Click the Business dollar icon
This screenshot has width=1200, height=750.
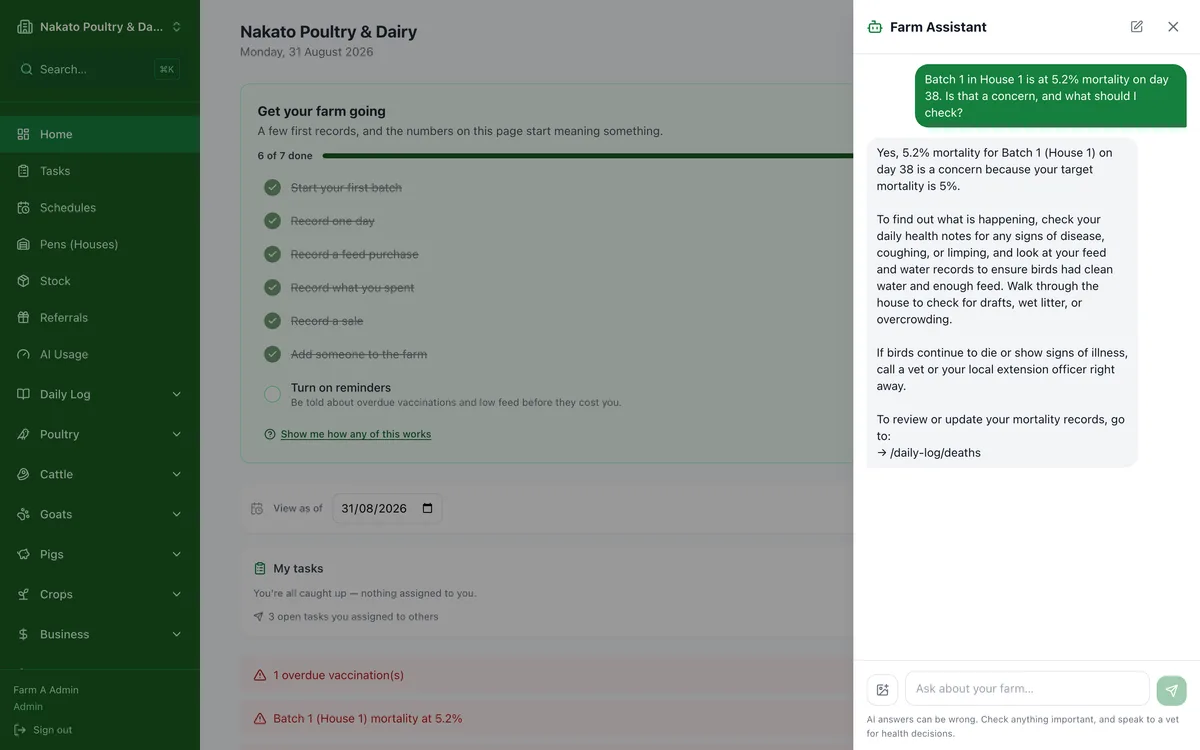coord(24,634)
